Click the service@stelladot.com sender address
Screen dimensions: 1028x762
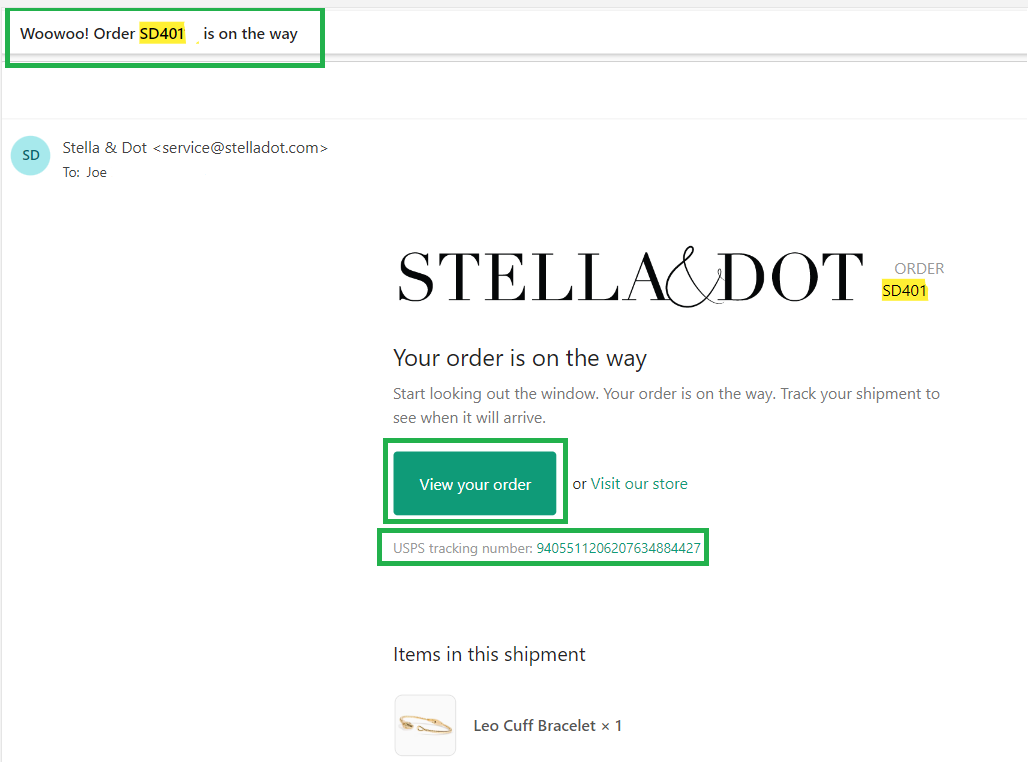[x=241, y=148]
